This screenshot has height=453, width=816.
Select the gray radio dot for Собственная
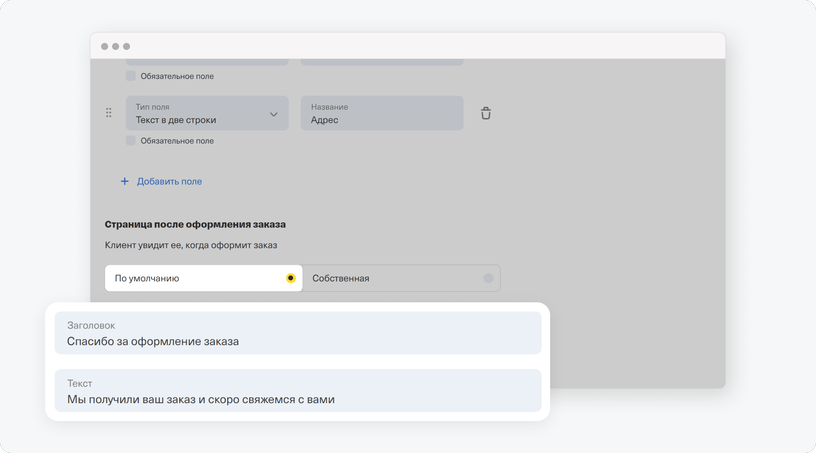tap(488, 278)
